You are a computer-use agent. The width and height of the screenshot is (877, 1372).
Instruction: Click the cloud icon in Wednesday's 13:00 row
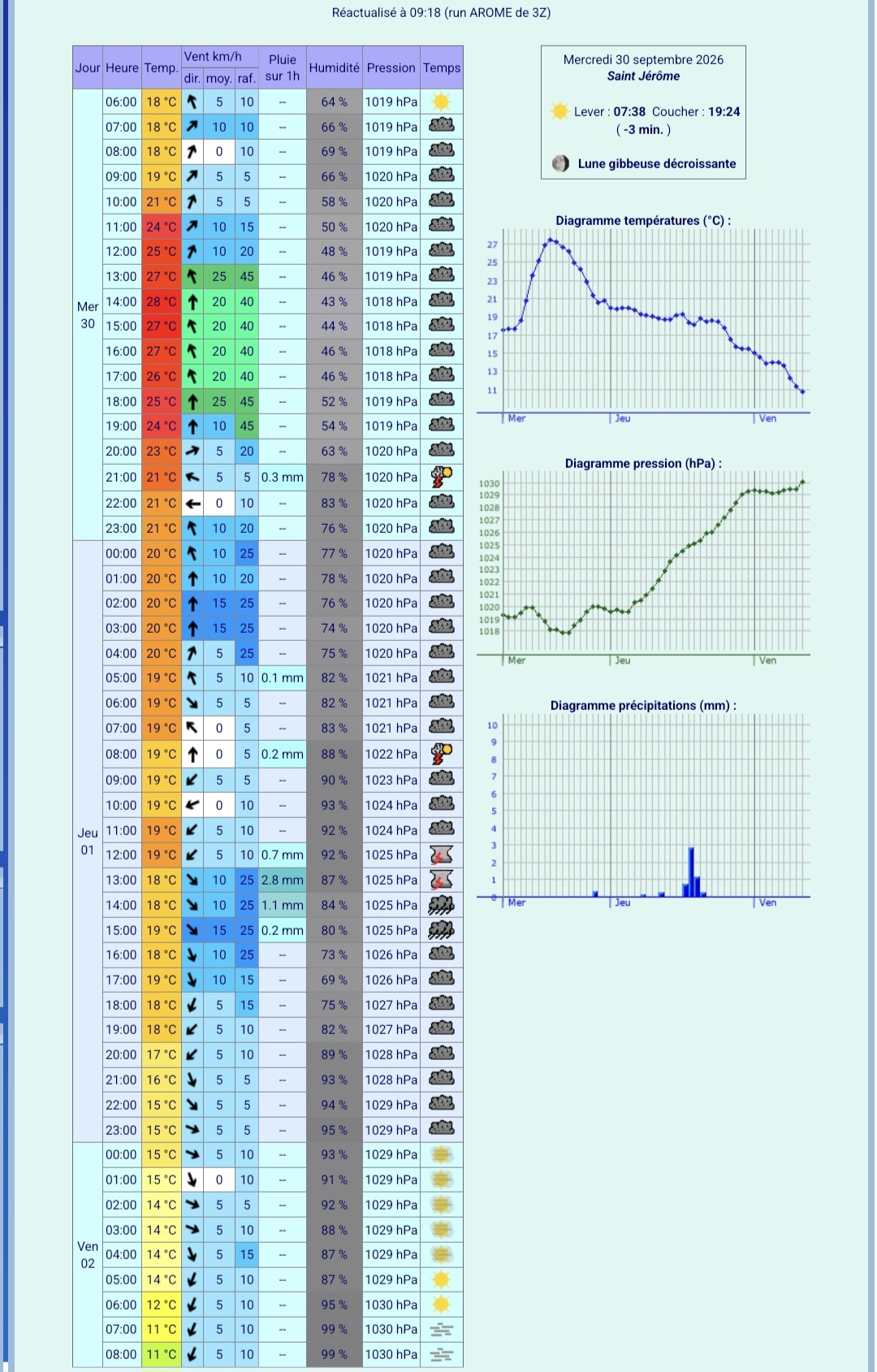tap(441, 276)
